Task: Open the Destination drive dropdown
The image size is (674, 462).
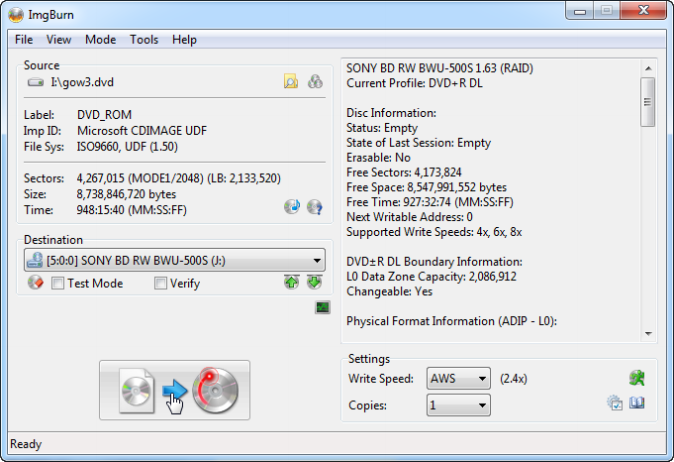Action: pos(317,261)
